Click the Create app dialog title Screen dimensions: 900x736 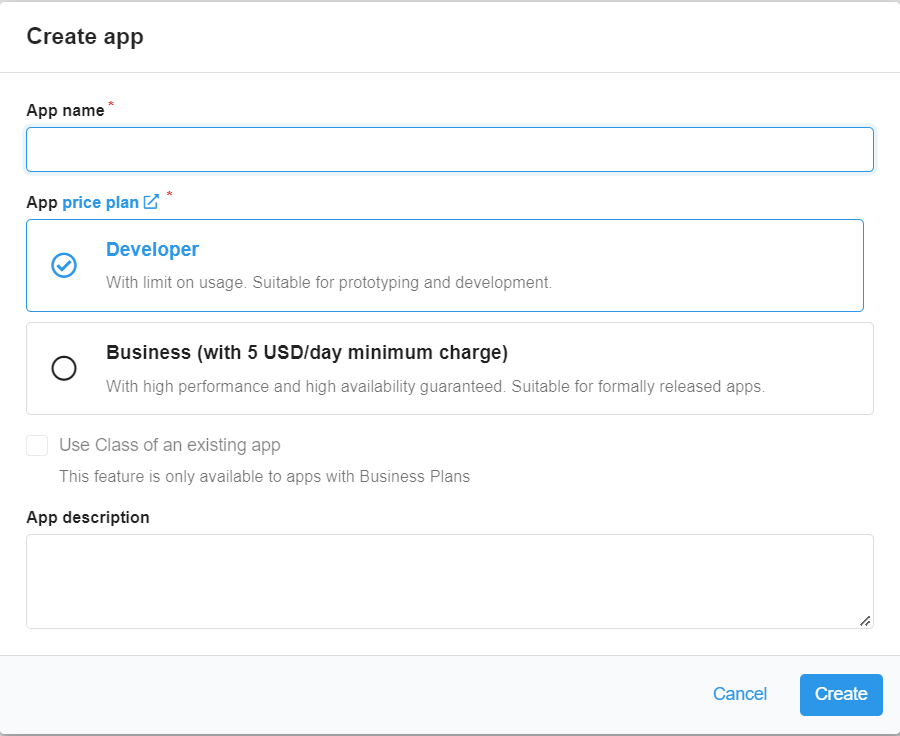pyautogui.click(x=85, y=36)
